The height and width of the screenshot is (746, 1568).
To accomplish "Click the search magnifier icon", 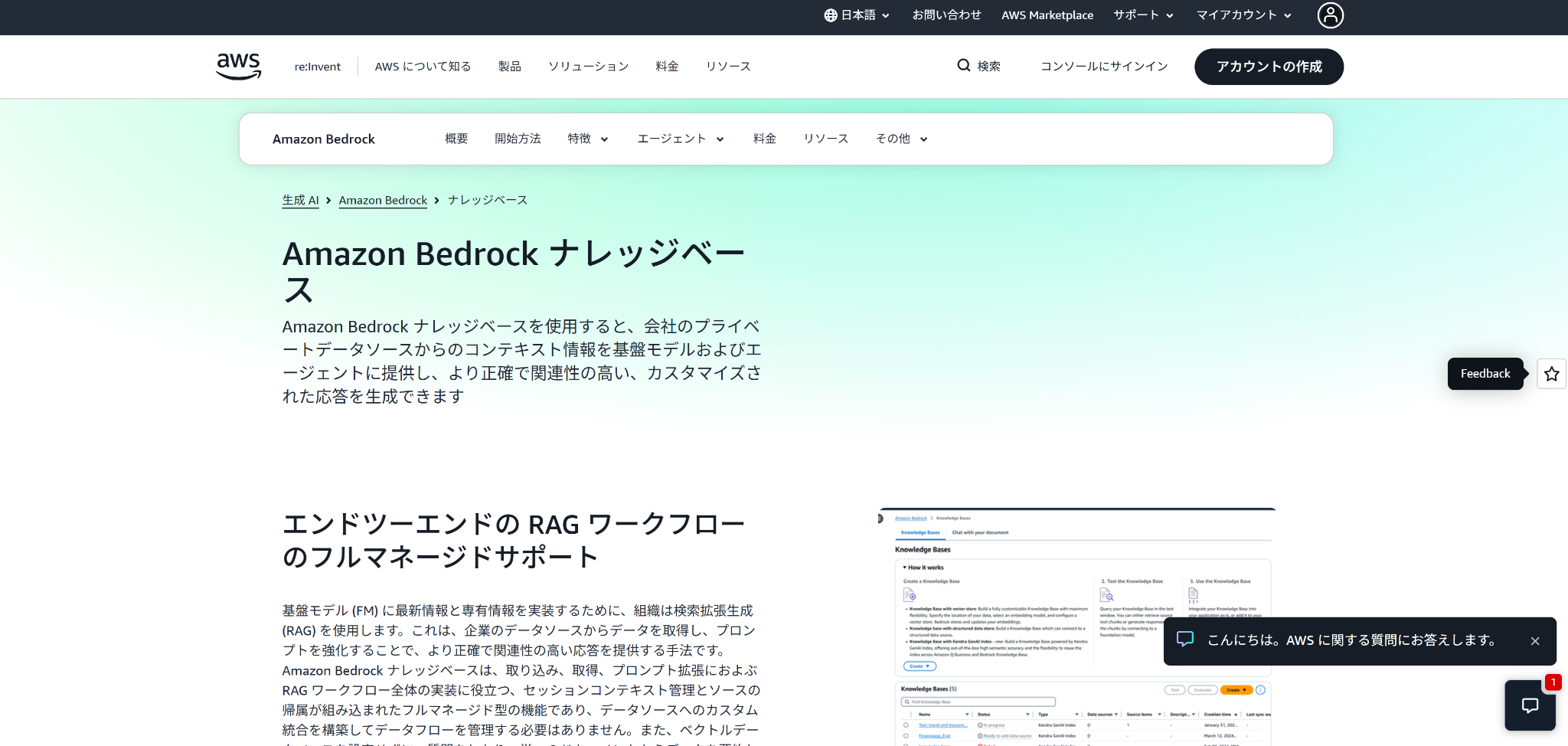I will 964,66.
